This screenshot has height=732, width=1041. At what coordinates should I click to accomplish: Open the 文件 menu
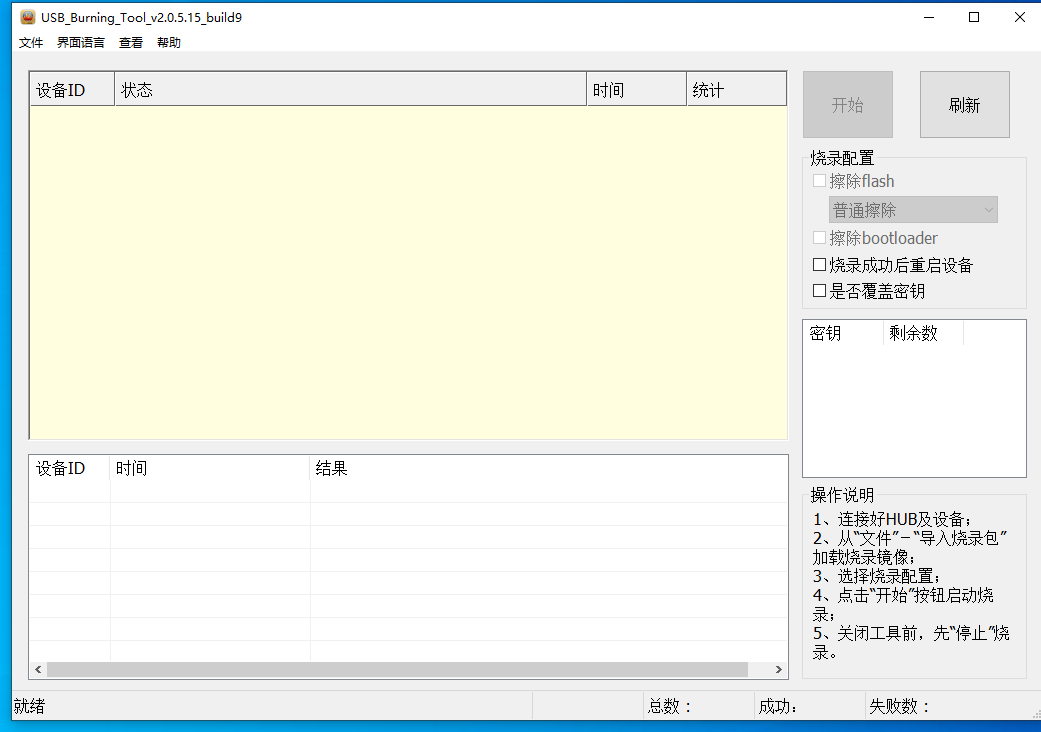(31, 42)
